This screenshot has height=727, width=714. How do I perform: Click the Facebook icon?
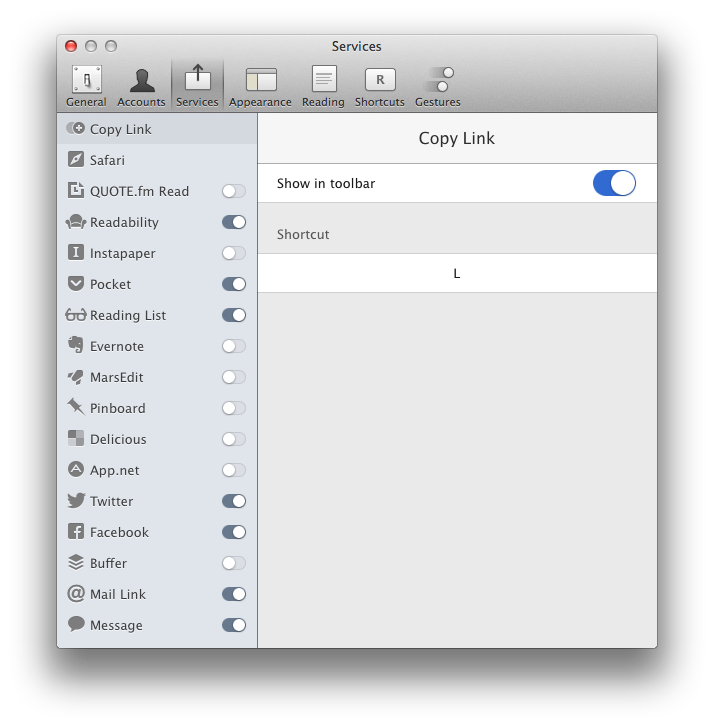point(76,531)
